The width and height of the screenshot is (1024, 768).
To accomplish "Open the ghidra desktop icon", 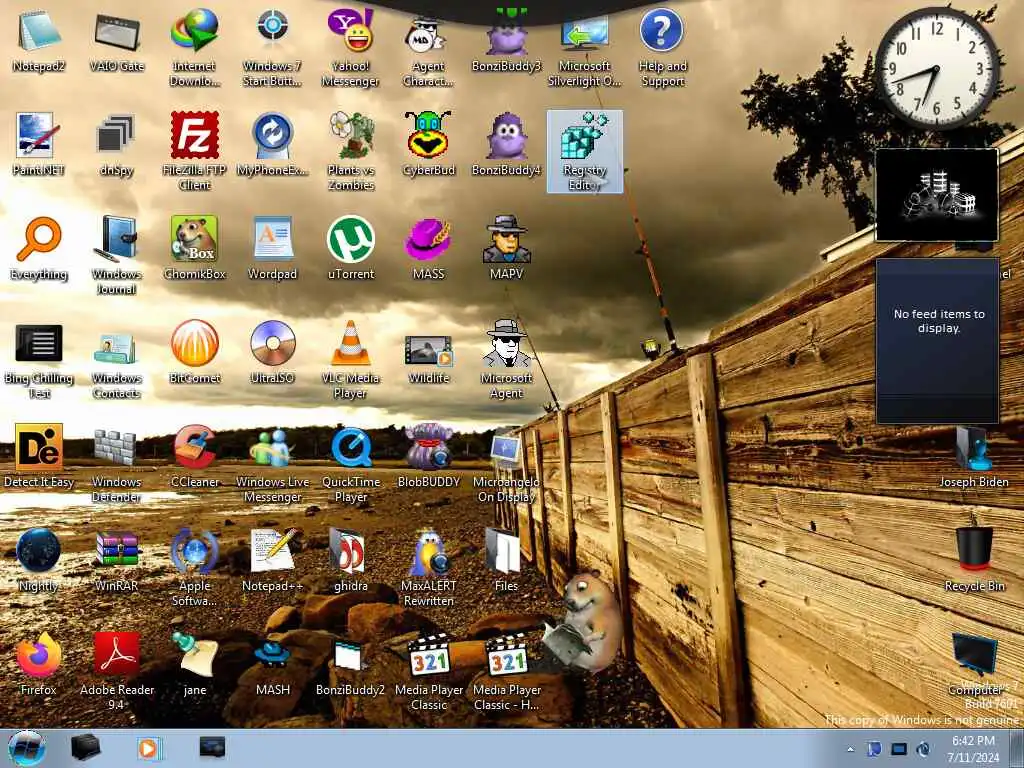I will coord(351,560).
